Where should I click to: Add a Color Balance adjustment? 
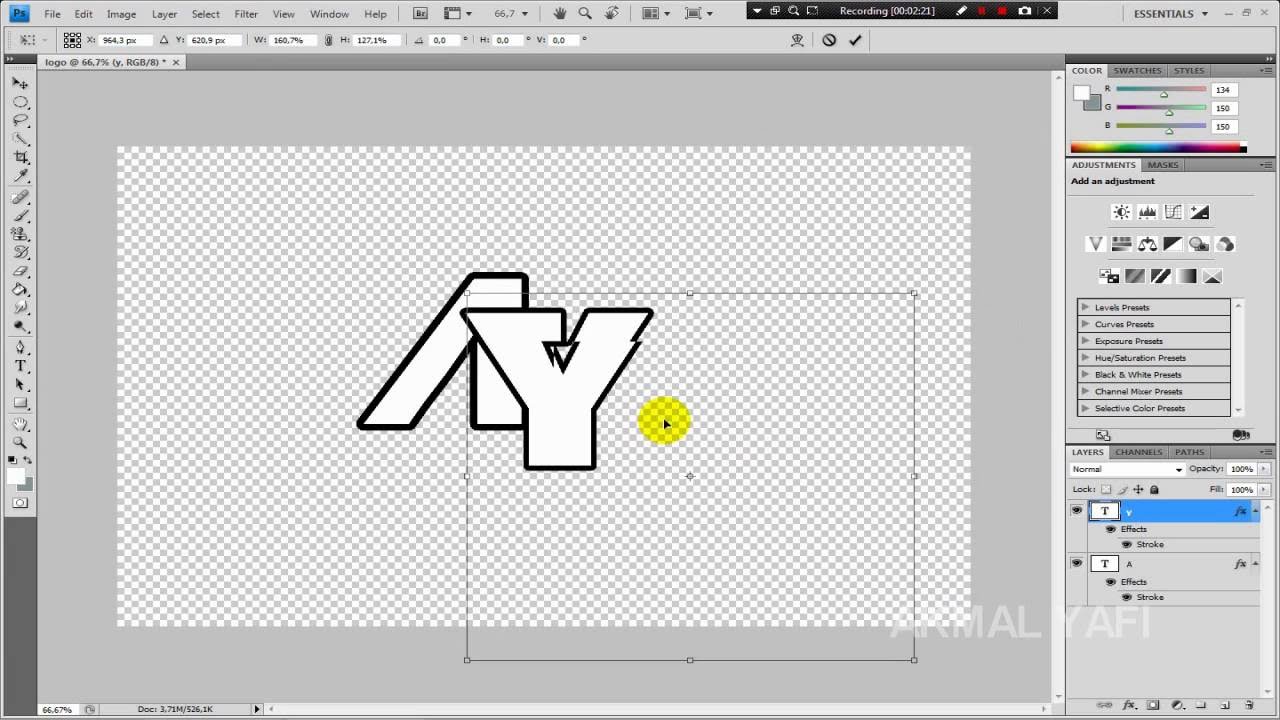click(x=1147, y=244)
